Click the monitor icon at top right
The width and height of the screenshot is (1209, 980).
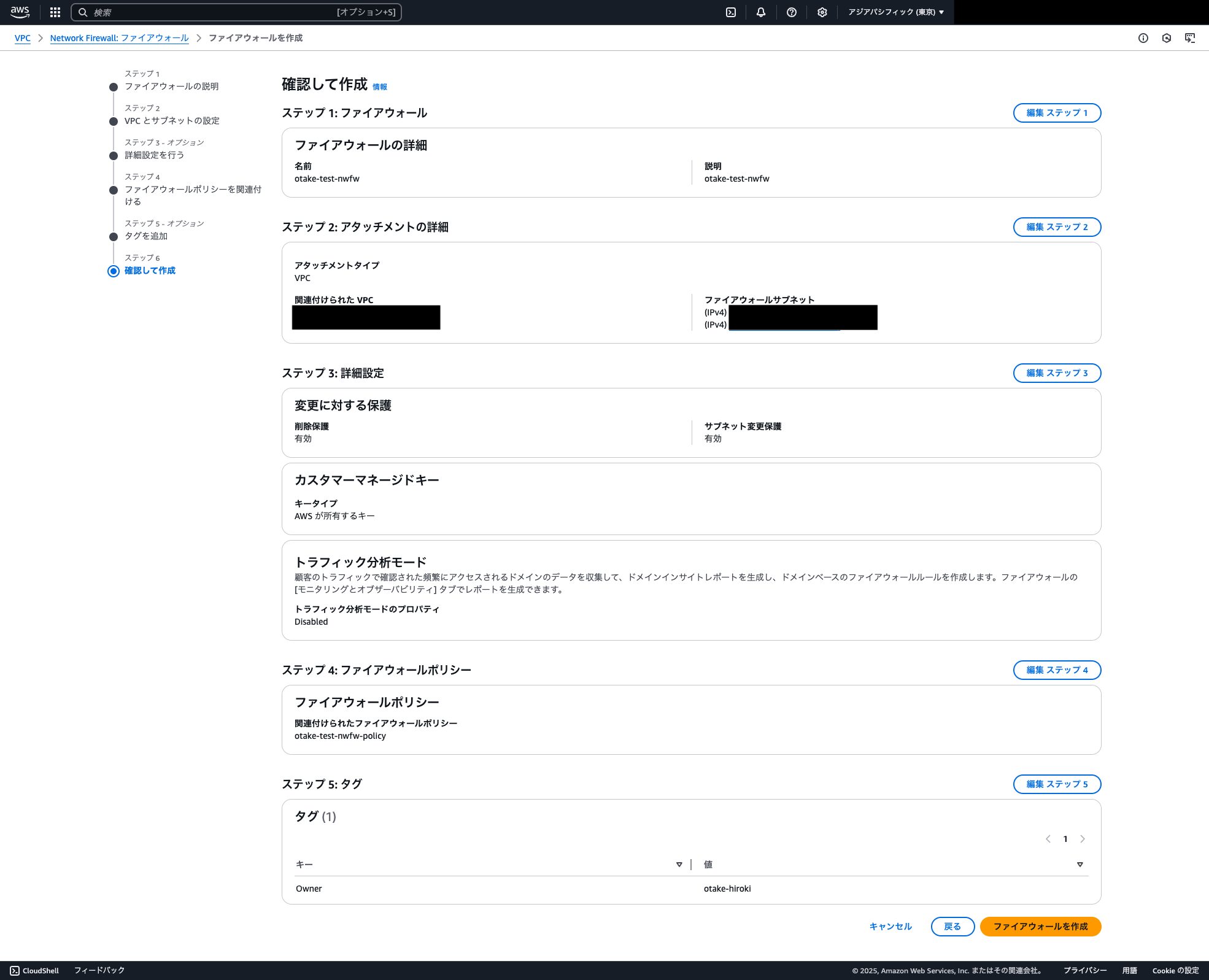pos(1190,38)
